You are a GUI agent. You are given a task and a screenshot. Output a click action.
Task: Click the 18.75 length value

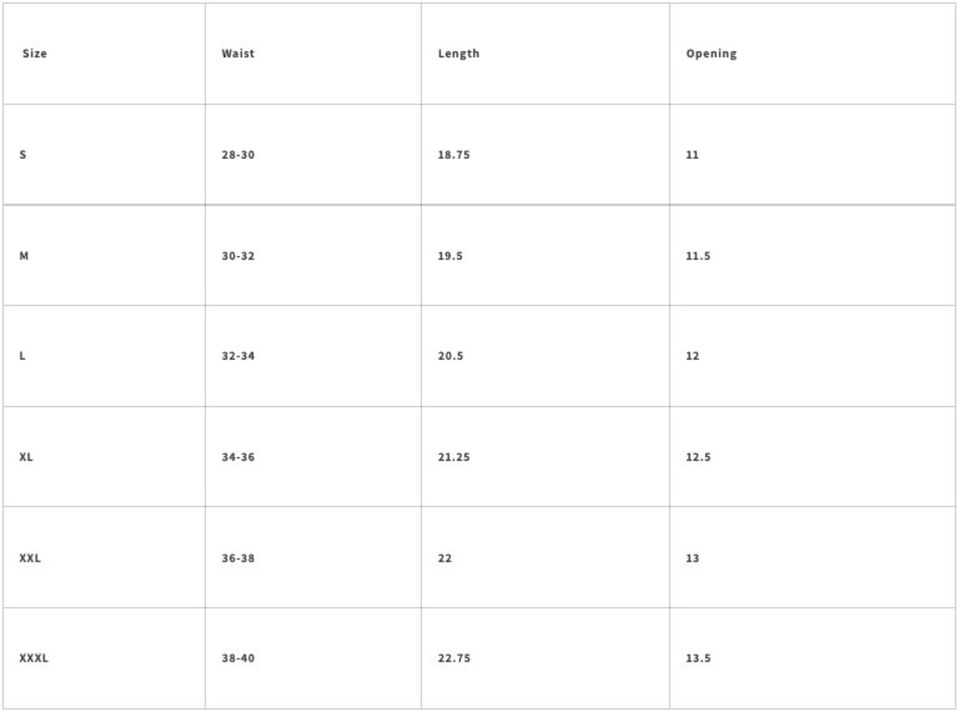point(454,155)
